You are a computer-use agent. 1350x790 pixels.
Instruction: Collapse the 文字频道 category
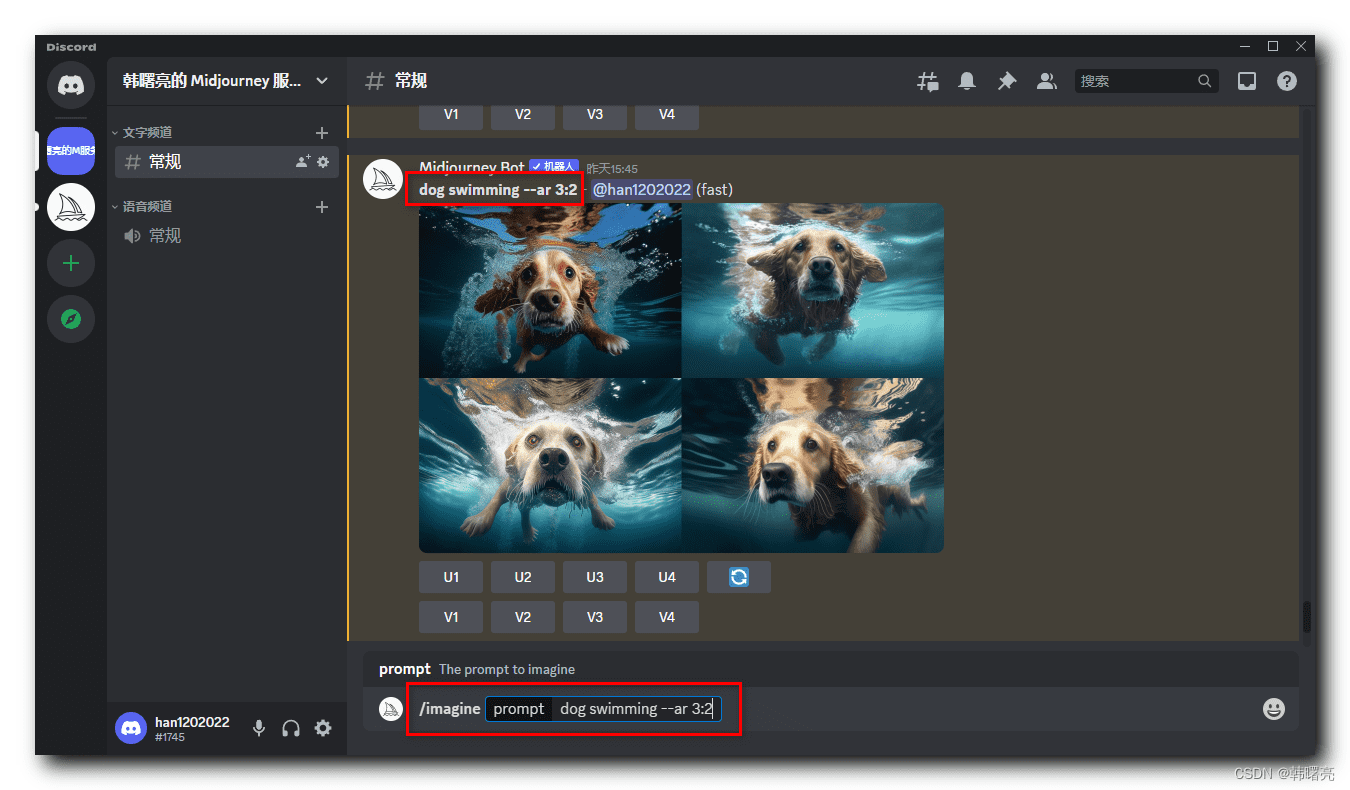point(147,132)
